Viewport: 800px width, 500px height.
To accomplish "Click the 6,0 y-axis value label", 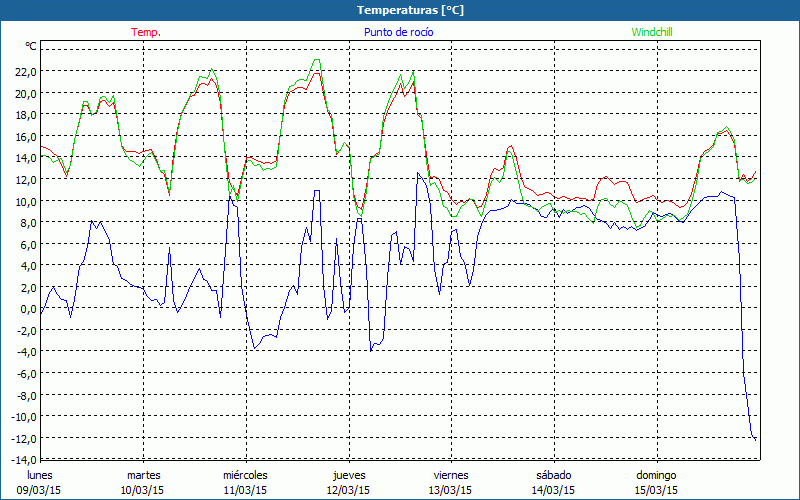I will click(x=27, y=244).
